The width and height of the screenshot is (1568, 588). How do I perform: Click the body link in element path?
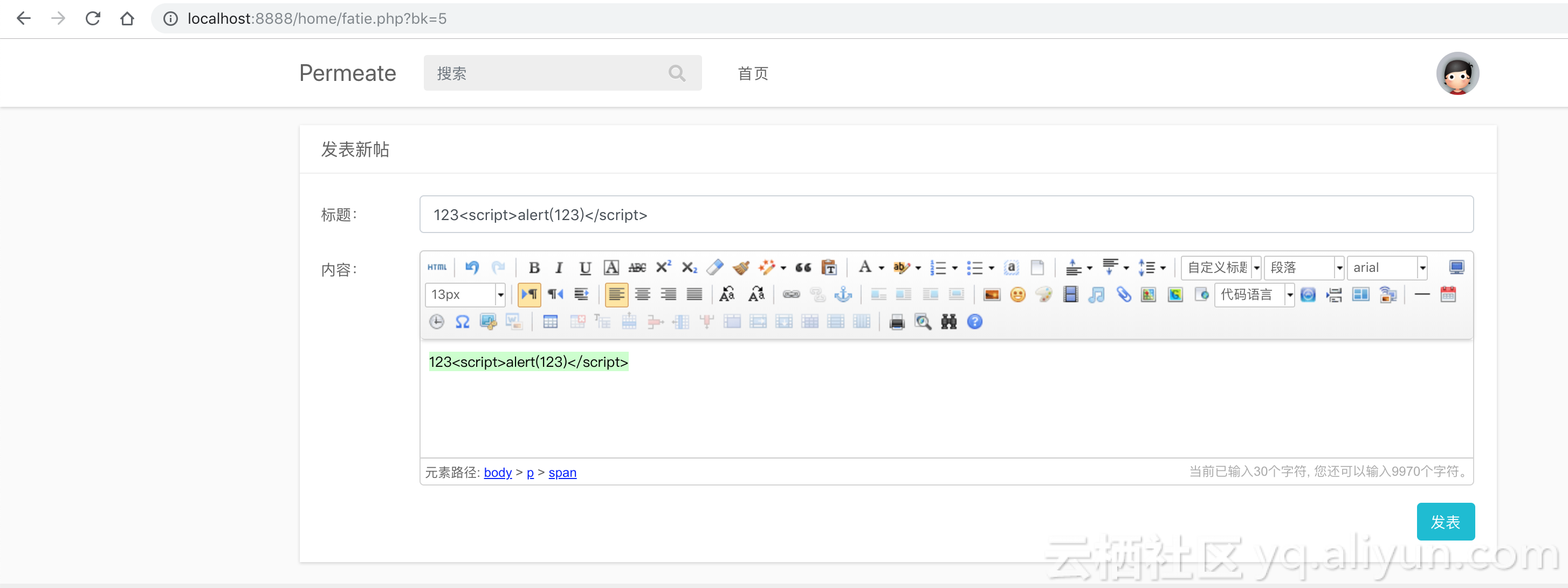point(497,473)
